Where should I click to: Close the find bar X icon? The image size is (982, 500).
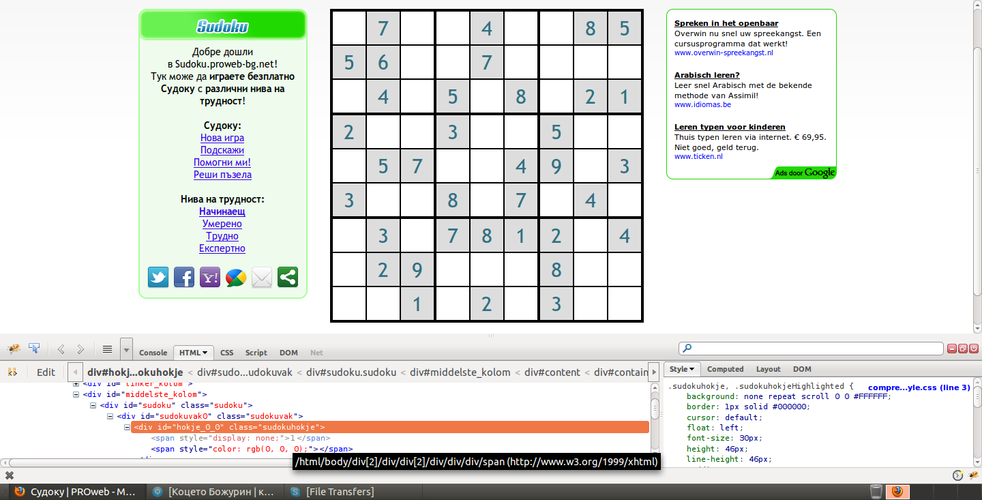9,476
